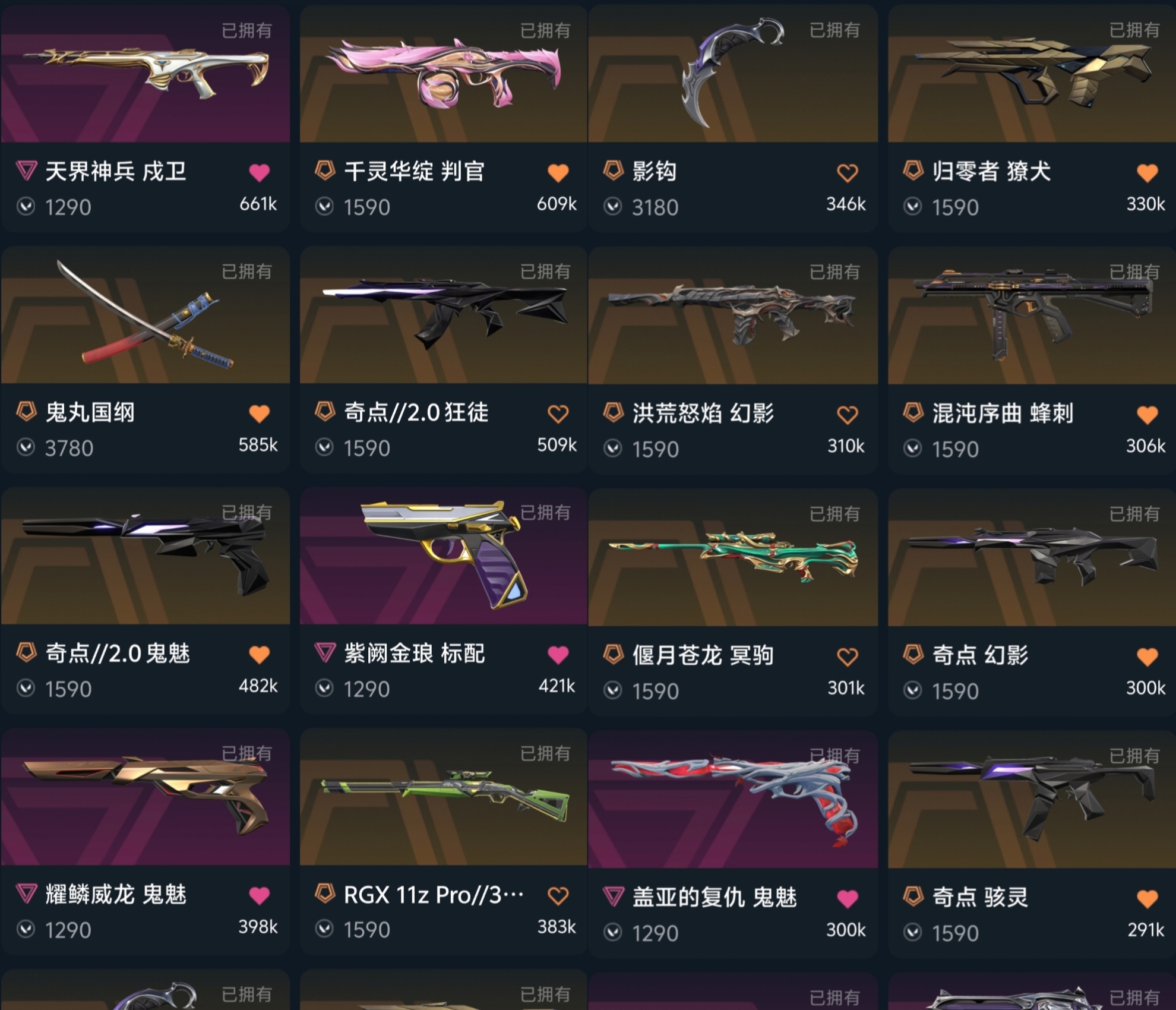The image size is (1176, 1010).
Task: Click the tier icon beside 归零者 獠犬
Action: point(913,171)
